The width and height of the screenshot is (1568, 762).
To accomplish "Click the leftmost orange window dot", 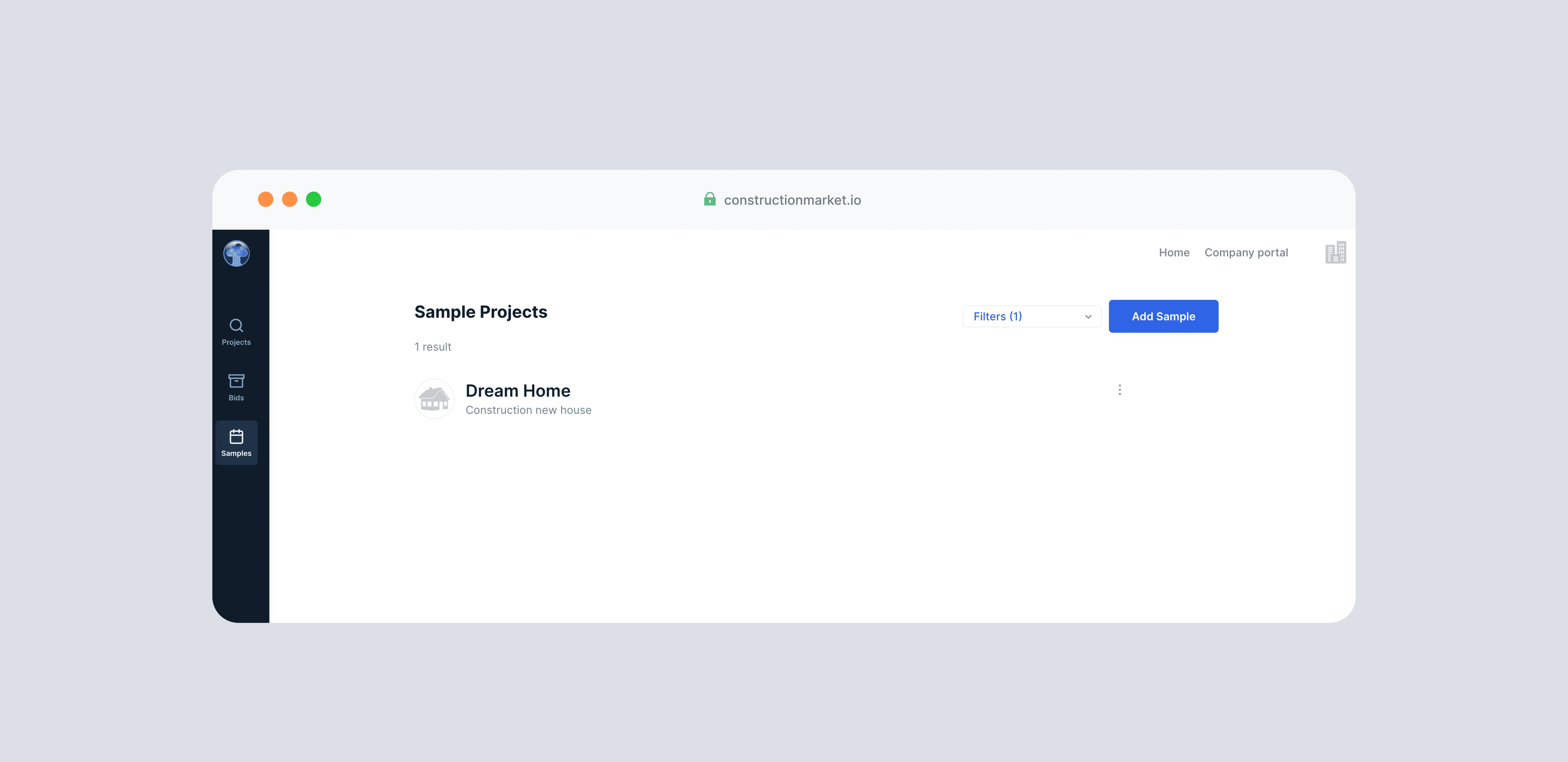I will tap(266, 199).
